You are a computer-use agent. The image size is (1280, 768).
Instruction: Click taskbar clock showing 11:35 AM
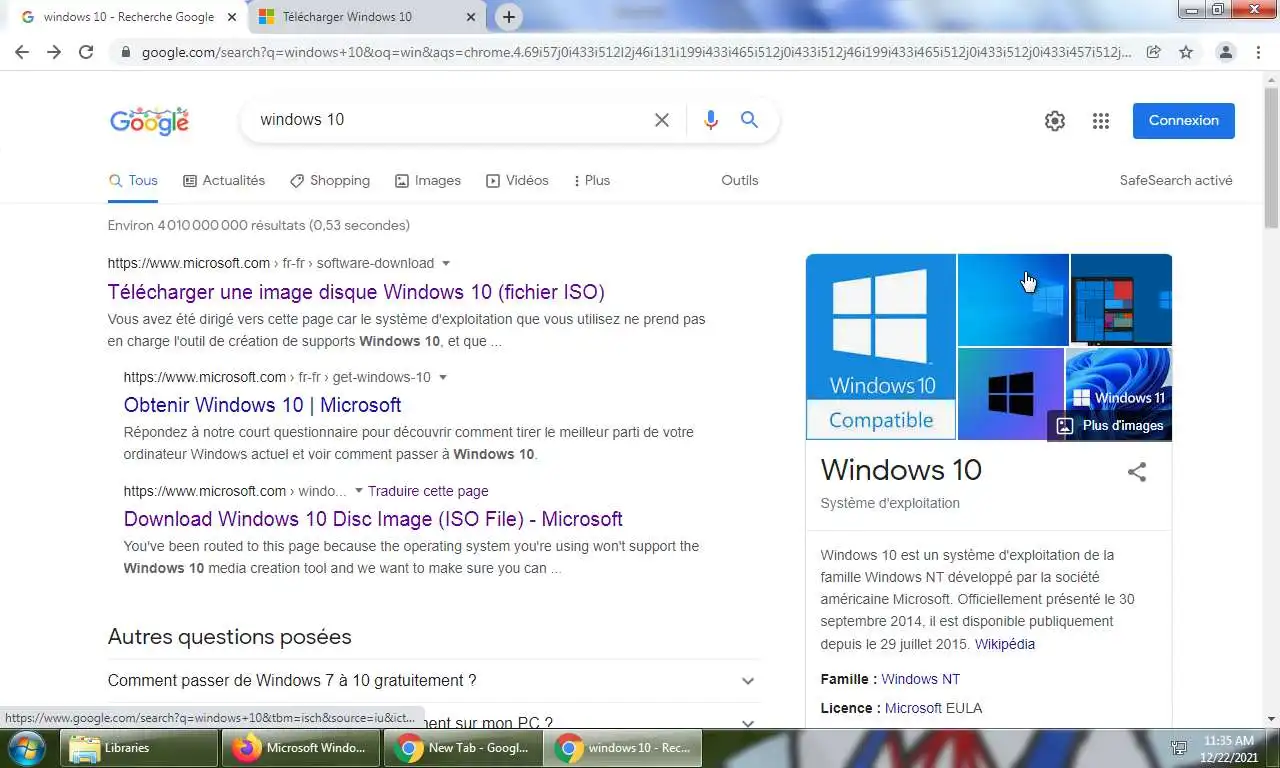1229,749
